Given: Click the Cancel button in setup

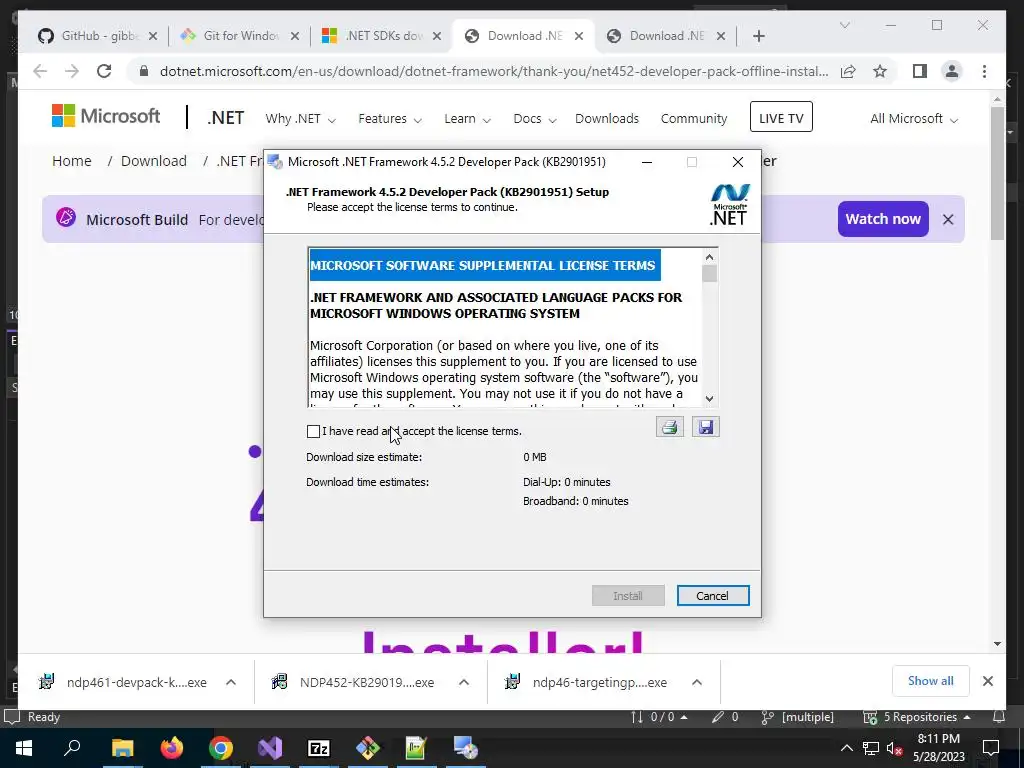Looking at the screenshot, I should [x=712, y=596].
